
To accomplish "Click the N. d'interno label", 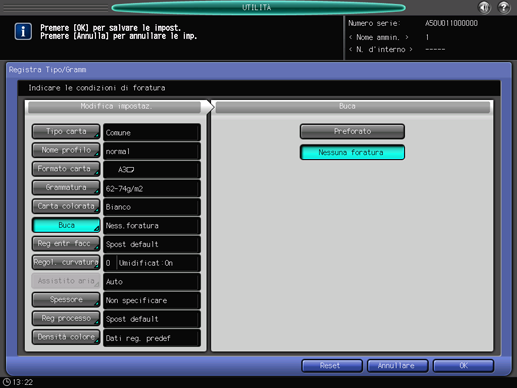I will 381,49.
